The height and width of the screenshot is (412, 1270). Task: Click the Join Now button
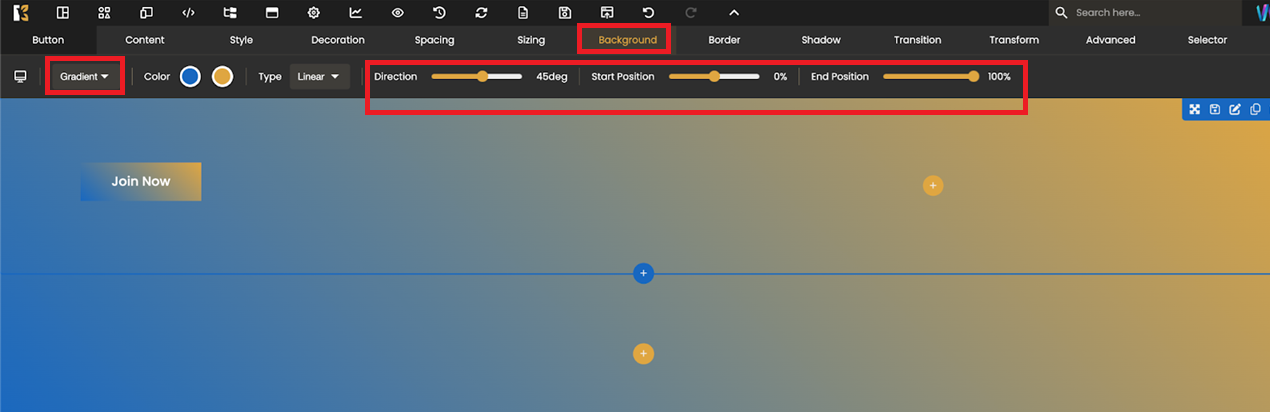[x=141, y=182]
